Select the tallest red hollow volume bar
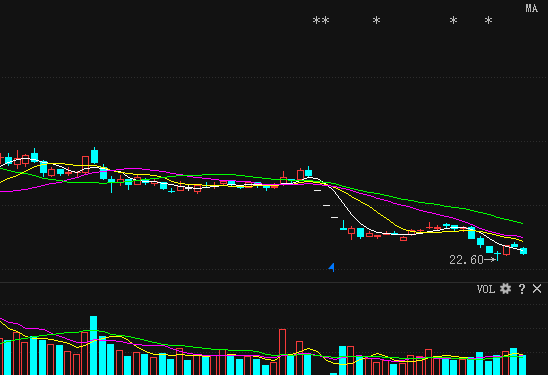 click(282, 352)
